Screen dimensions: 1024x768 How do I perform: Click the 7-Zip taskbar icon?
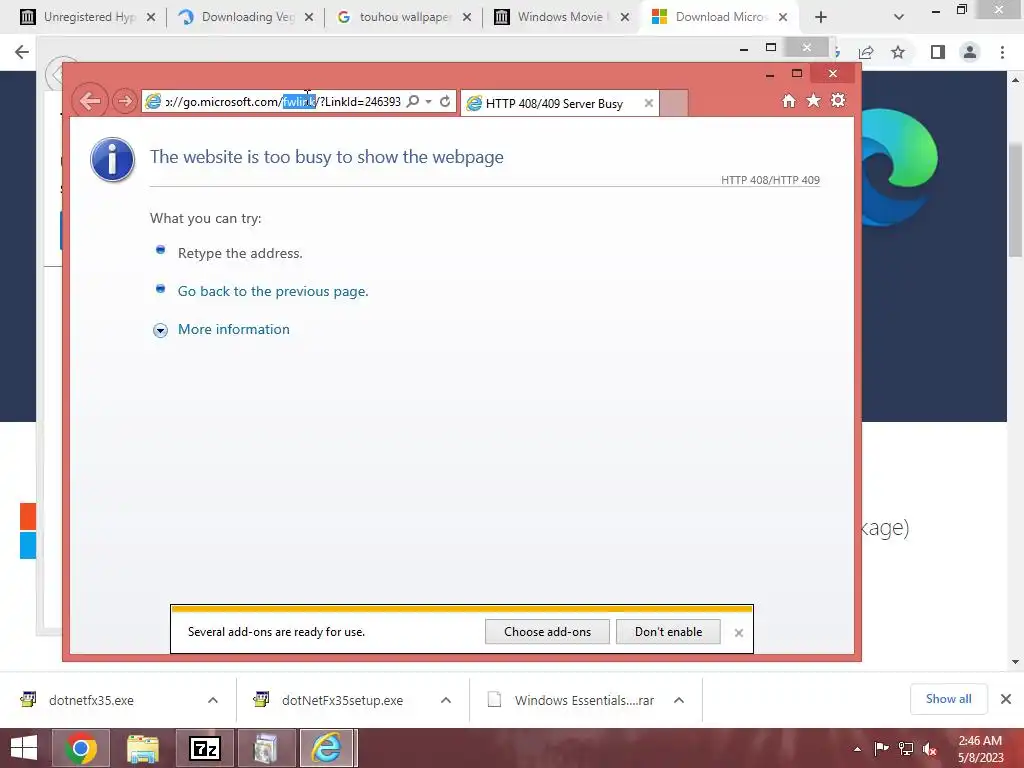(x=204, y=748)
